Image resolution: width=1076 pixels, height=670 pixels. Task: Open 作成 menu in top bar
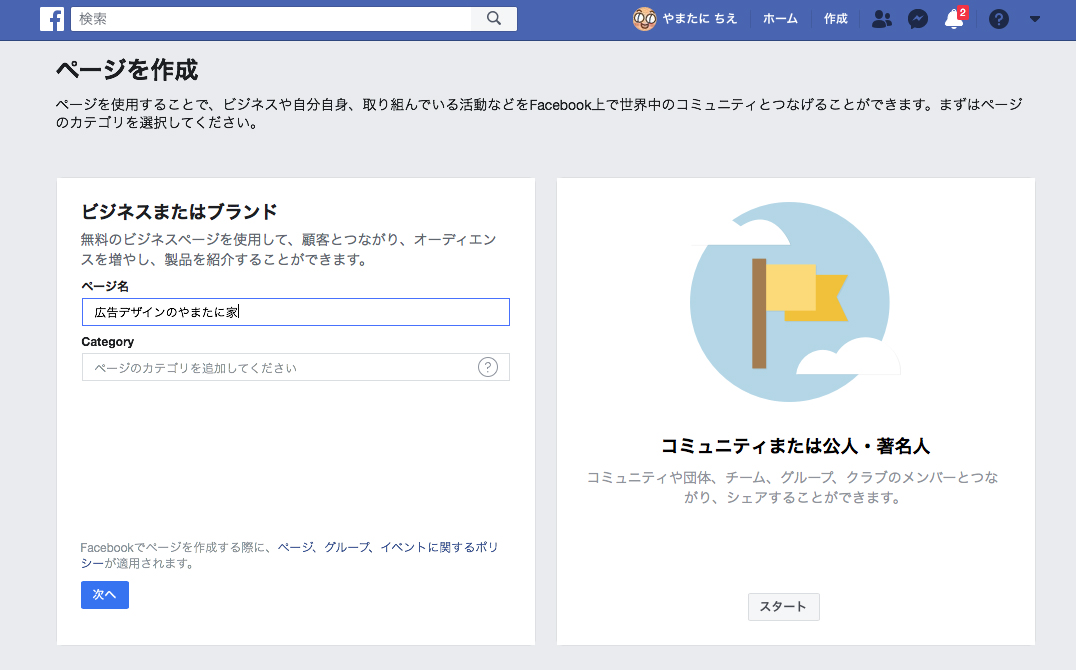(x=836, y=19)
